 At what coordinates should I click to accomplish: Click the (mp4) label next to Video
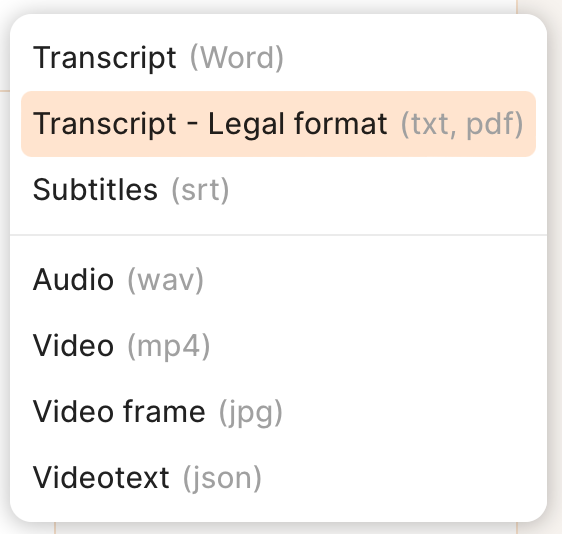pos(168,347)
